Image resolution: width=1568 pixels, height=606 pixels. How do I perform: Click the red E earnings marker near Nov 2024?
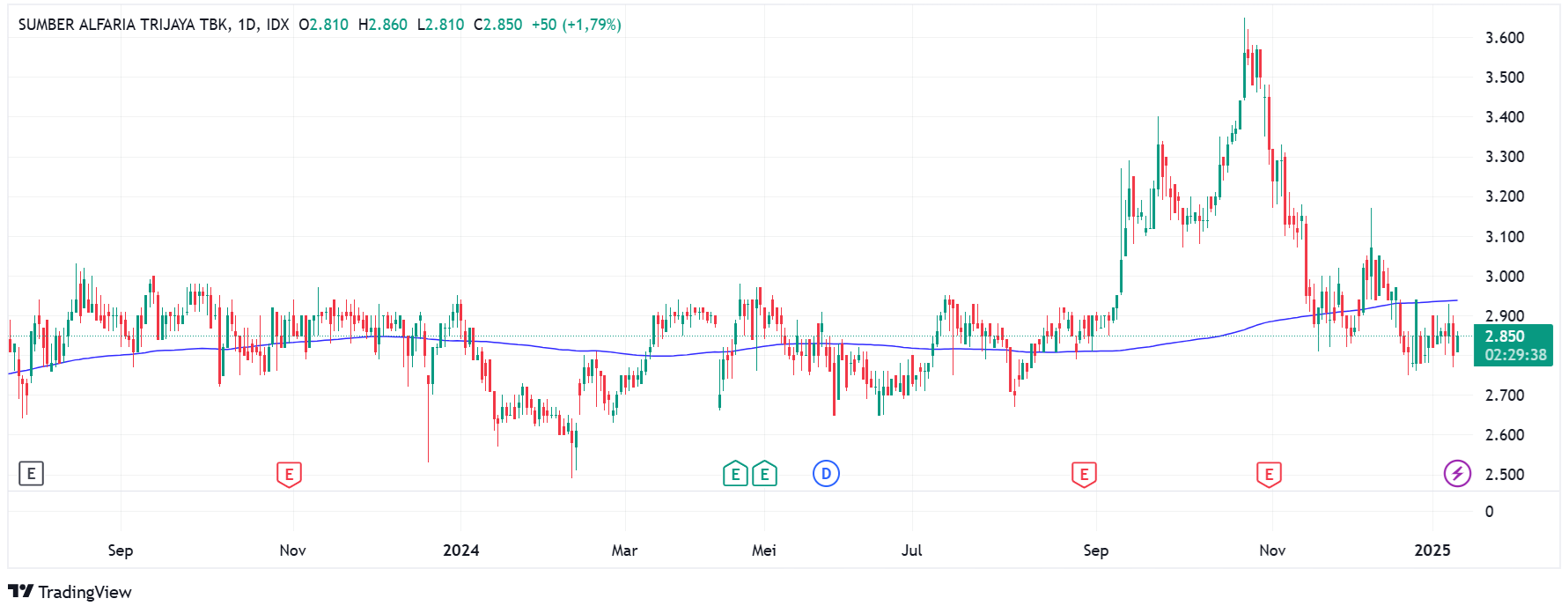(1269, 474)
